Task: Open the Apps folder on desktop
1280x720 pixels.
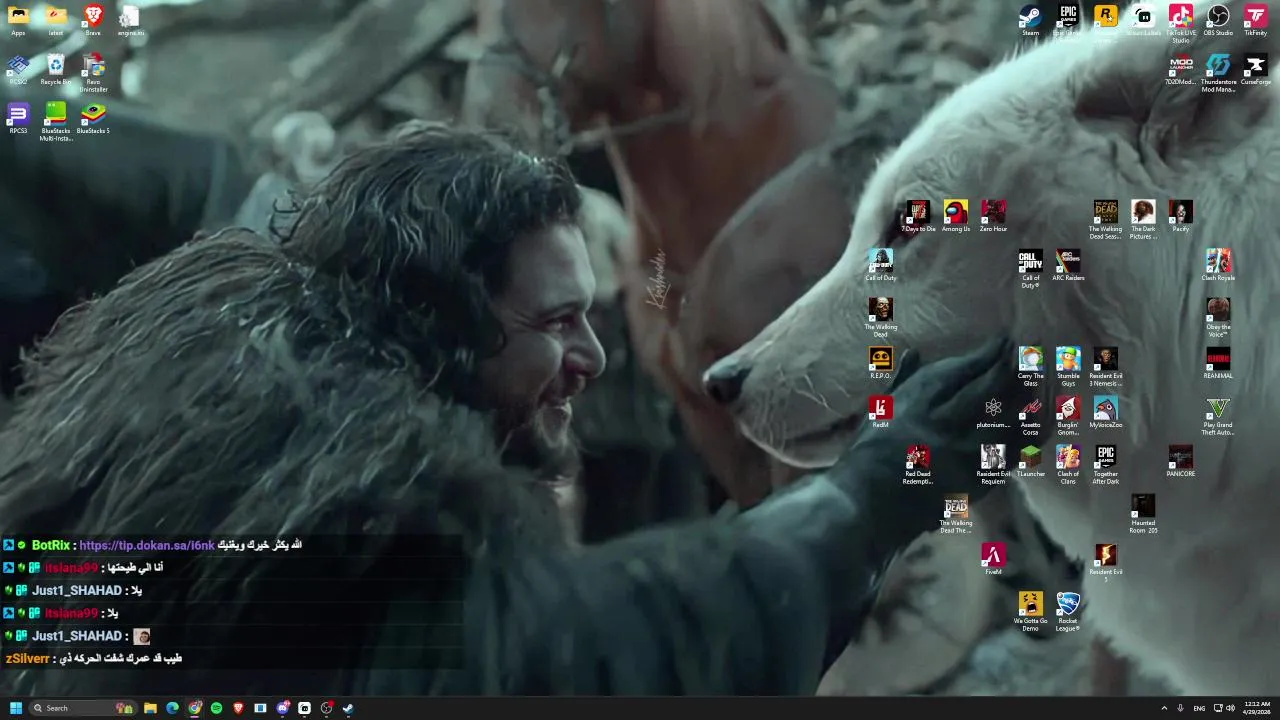Action: 18,20
